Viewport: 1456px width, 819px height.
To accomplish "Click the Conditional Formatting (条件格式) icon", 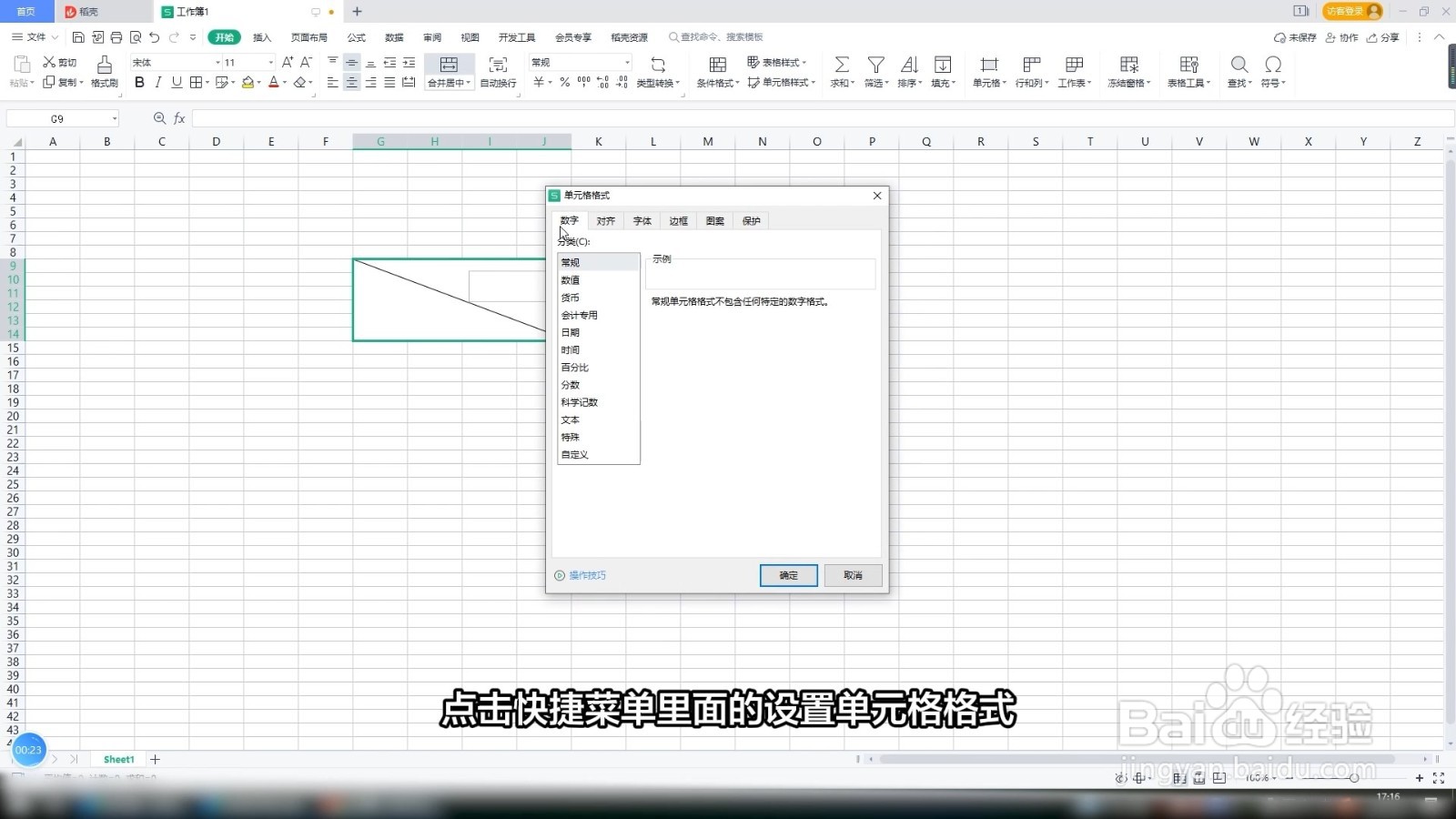I will (717, 65).
